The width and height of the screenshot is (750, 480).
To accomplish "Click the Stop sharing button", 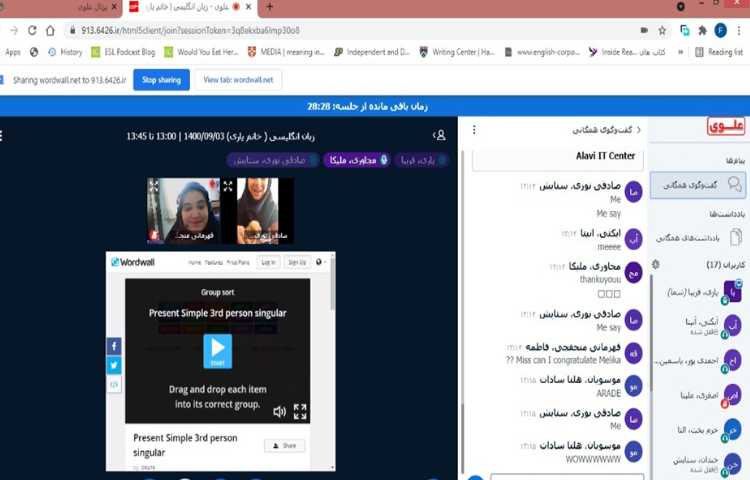I will click(161, 80).
